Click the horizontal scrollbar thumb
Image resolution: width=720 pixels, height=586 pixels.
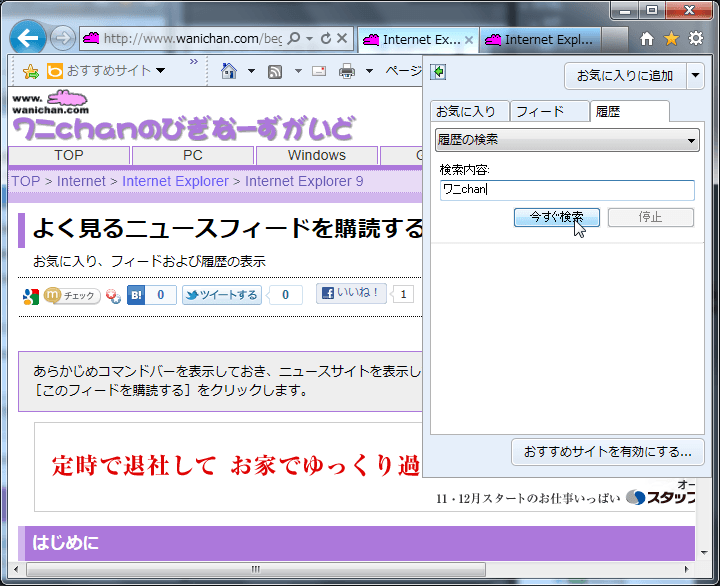pyautogui.click(x=256, y=569)
